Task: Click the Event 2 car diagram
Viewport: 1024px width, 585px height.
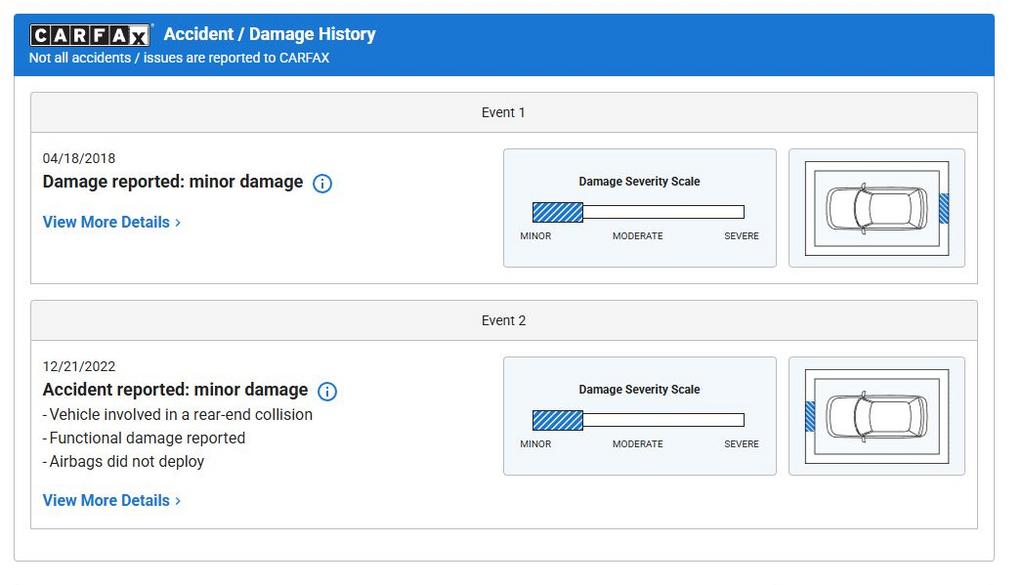Action: pyautogui.click(x=876, y=416)
